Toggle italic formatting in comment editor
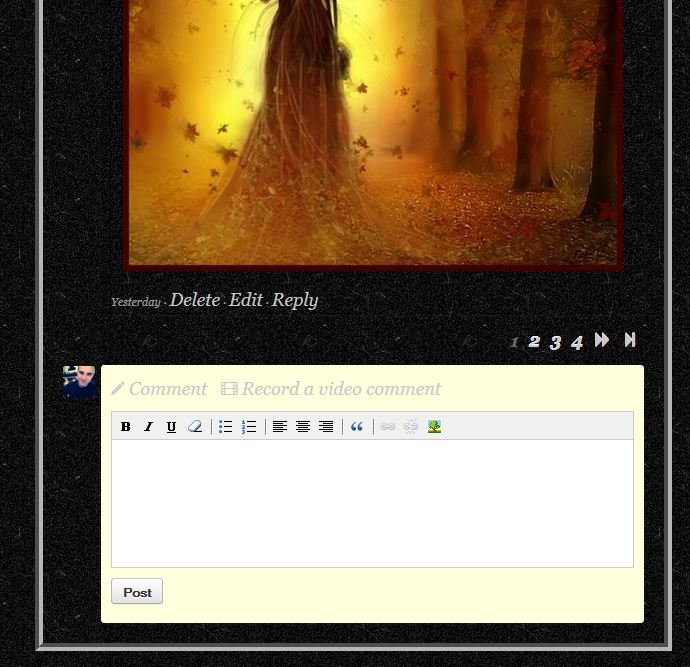The image size is (690, 667). point(149,426)
